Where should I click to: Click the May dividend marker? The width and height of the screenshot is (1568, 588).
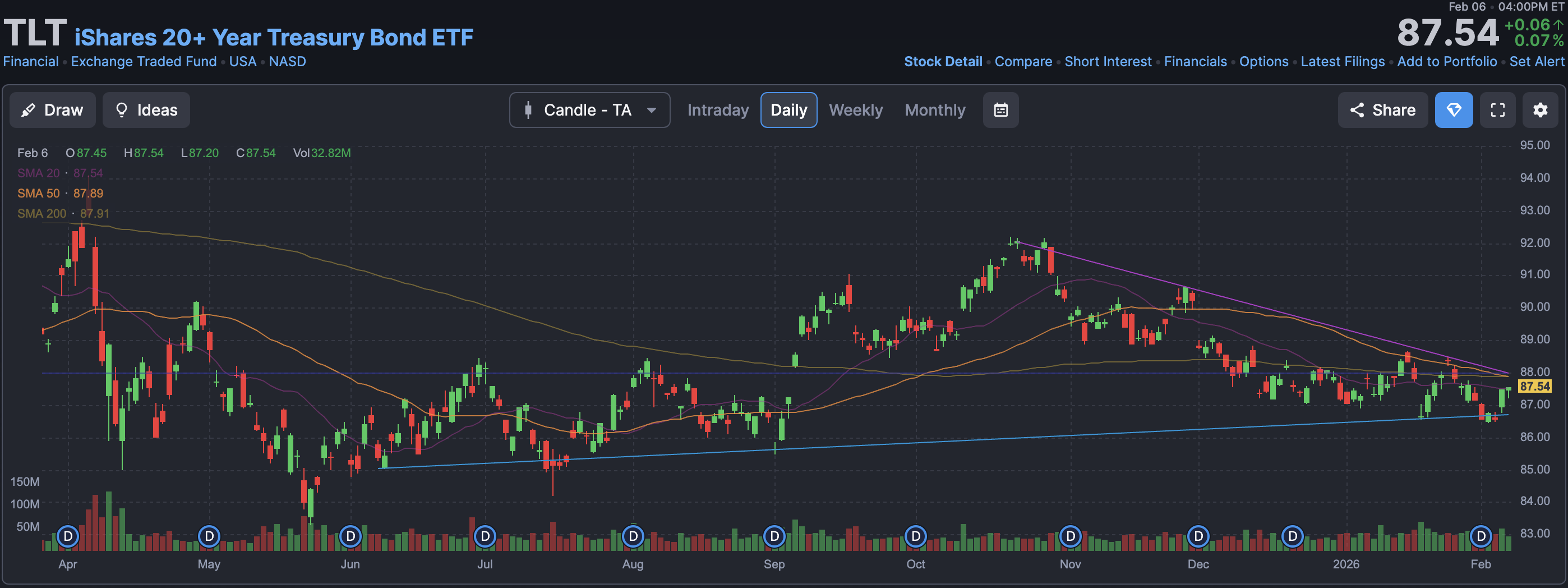[209, 536]
